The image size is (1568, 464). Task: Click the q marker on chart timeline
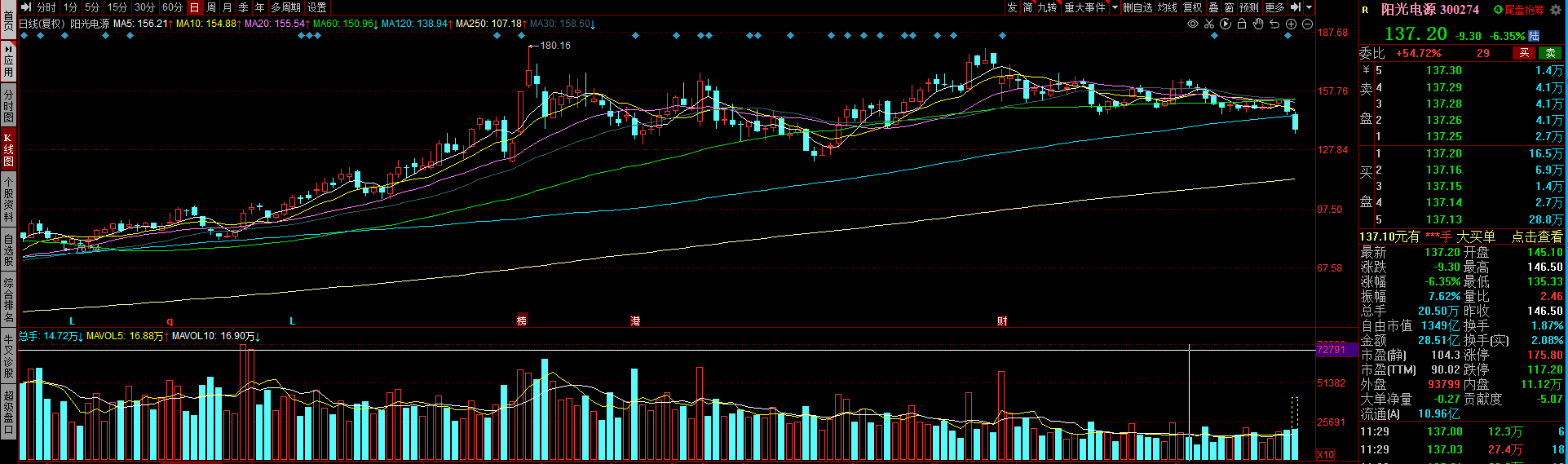point(170,321)
